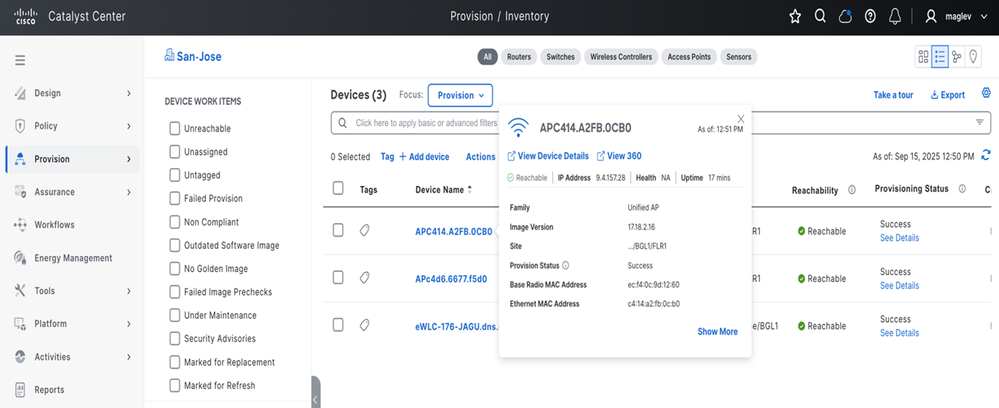Screen dimensions: 999x408
Task: Select the Access Points filter tab
Action: tap(689, 57)
